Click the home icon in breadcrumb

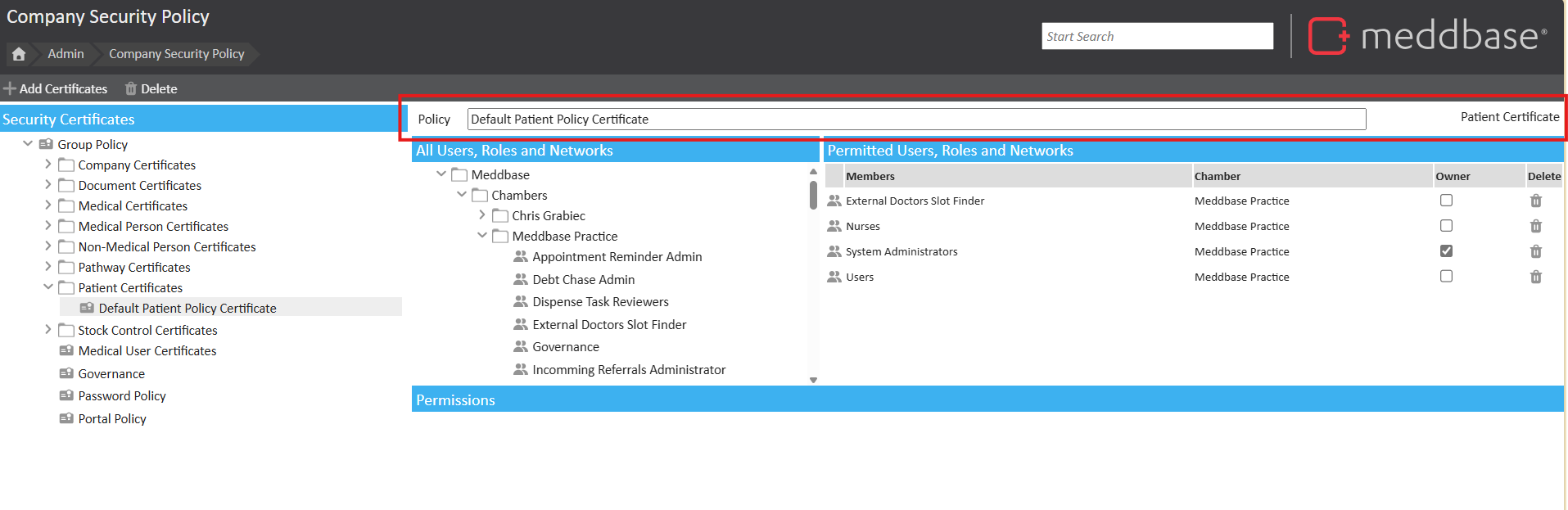[19, 54]
